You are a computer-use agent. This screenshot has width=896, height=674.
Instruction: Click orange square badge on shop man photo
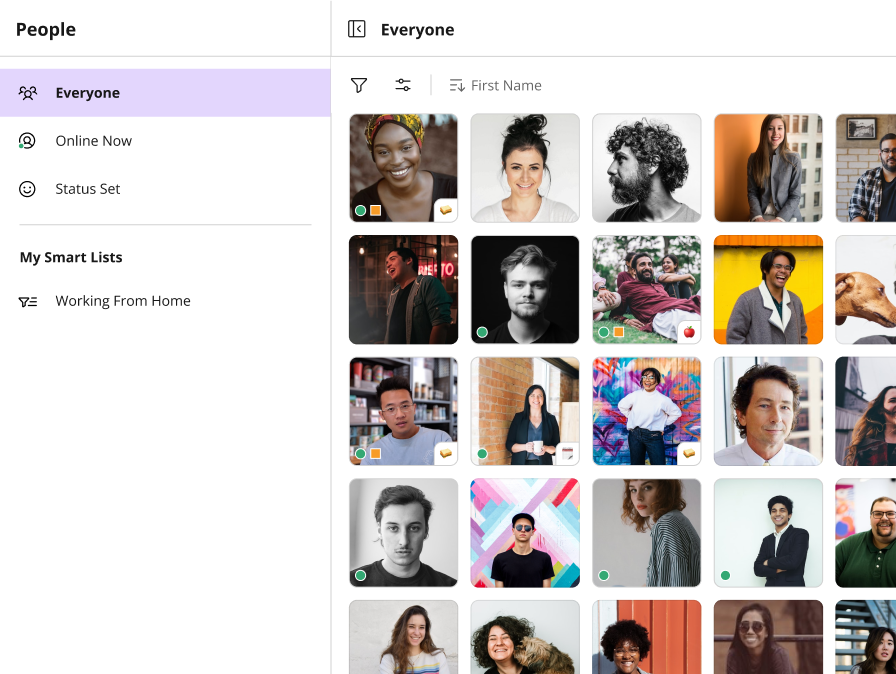375,454
